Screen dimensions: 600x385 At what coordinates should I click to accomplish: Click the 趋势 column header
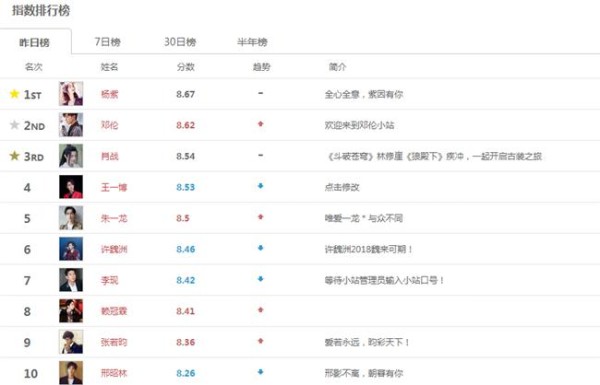coord(261,67)
